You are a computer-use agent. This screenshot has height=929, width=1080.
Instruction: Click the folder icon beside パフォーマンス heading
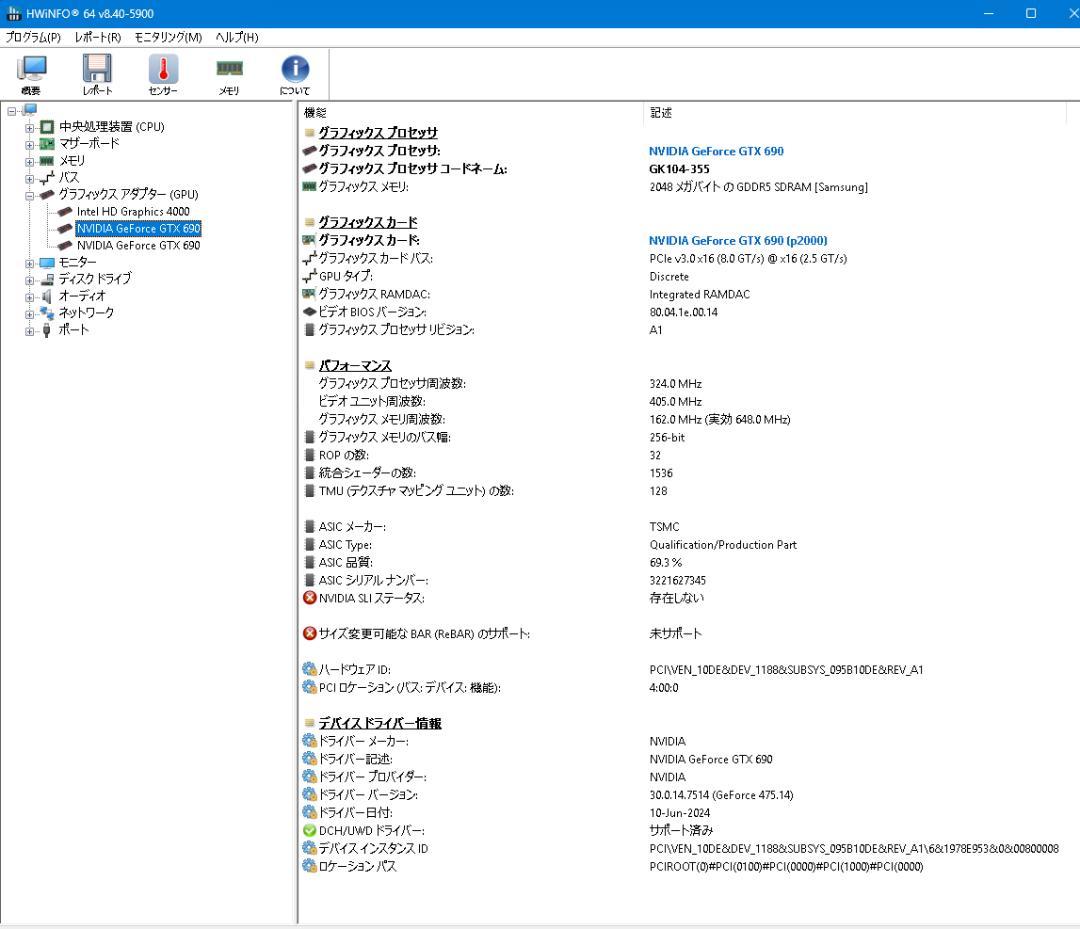(x=310, y=366)
